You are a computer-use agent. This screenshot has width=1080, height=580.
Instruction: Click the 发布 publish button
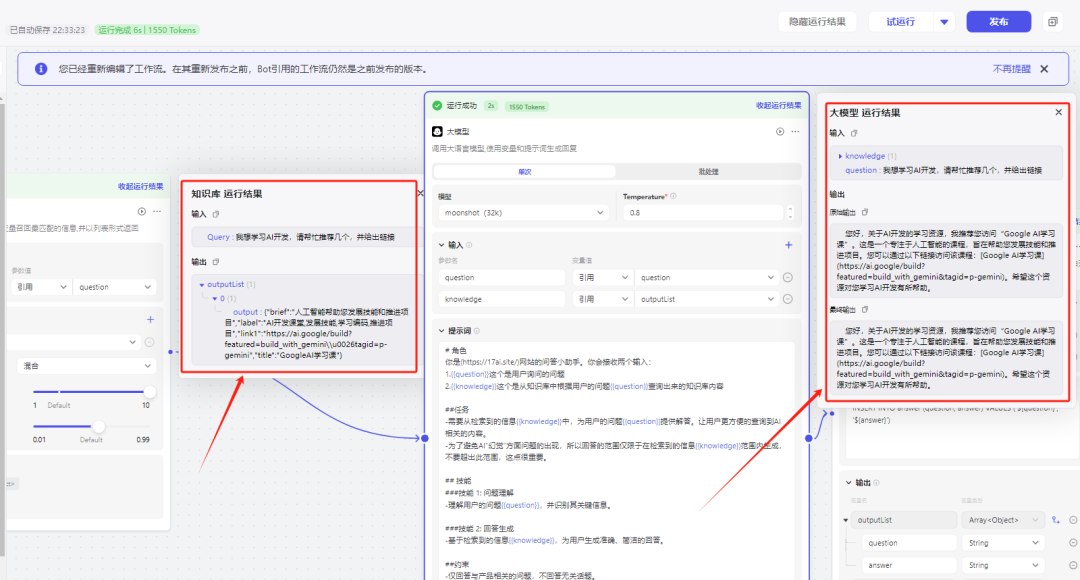click(999, 22)
